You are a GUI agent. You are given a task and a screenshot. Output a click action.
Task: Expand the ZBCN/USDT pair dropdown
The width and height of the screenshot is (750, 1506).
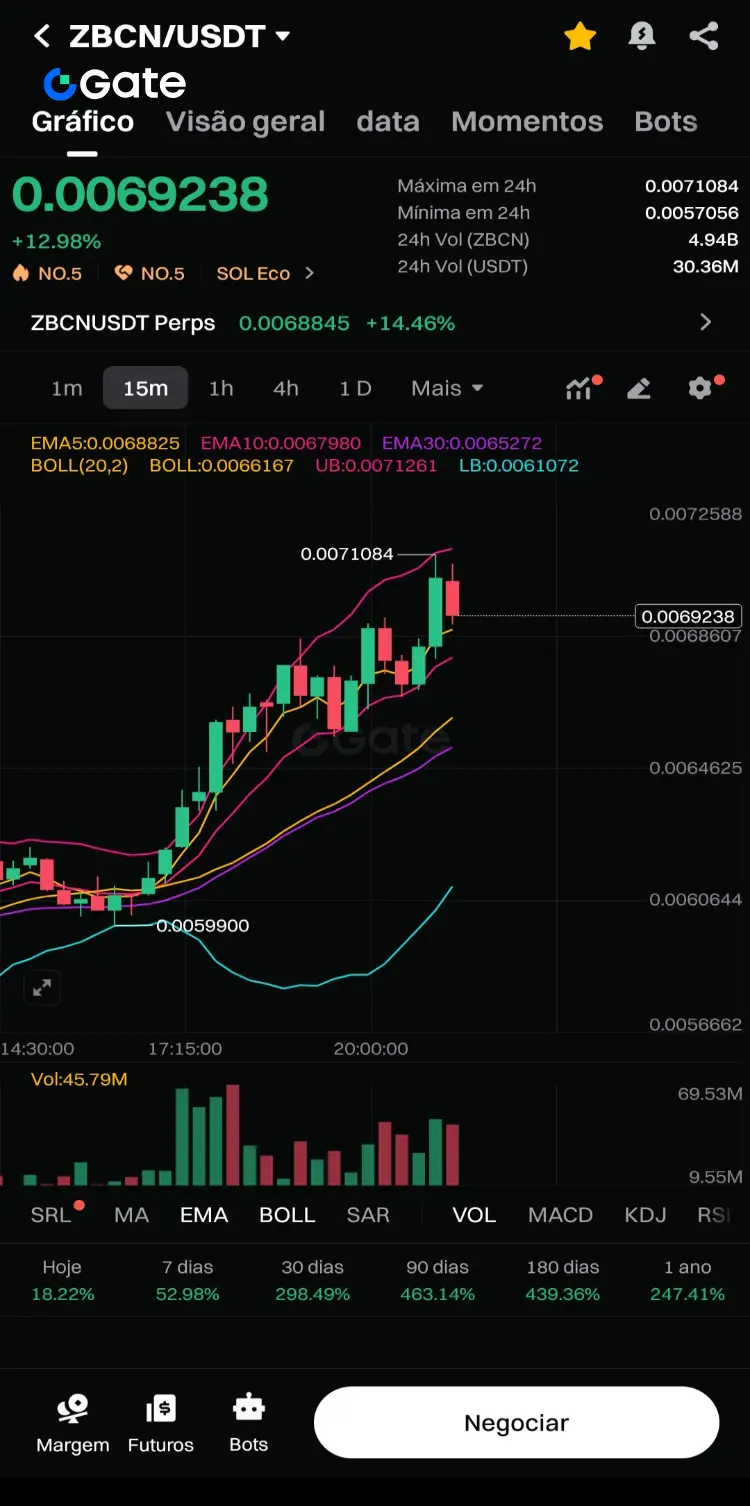283,36
